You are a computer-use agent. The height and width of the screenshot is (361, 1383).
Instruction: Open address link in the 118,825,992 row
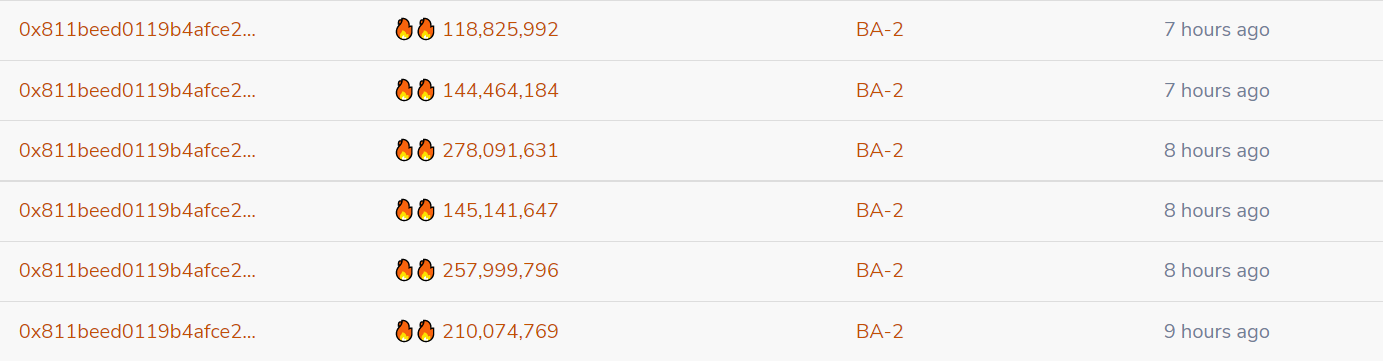pos(137,30)
